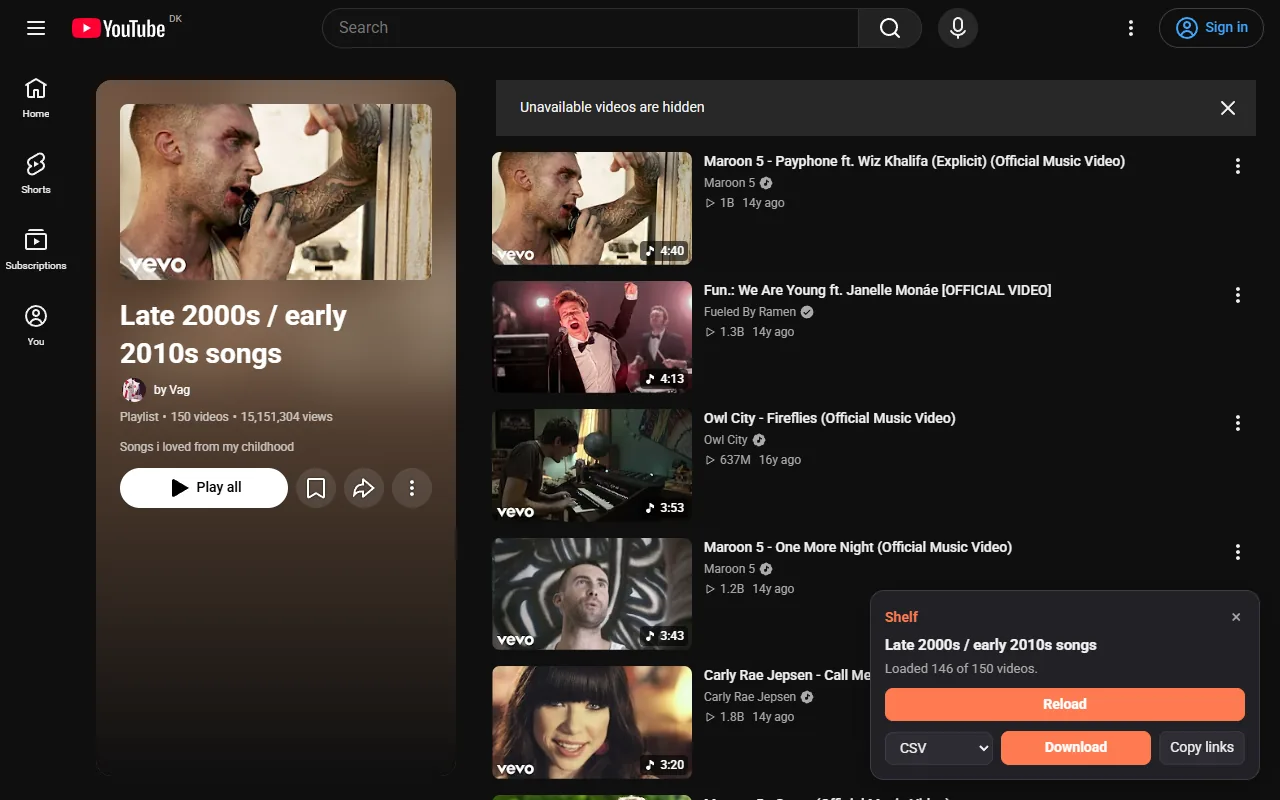The image size is (1280, 800).
Task: Go to the YouTube logo home
Action: tap(119, 28)
